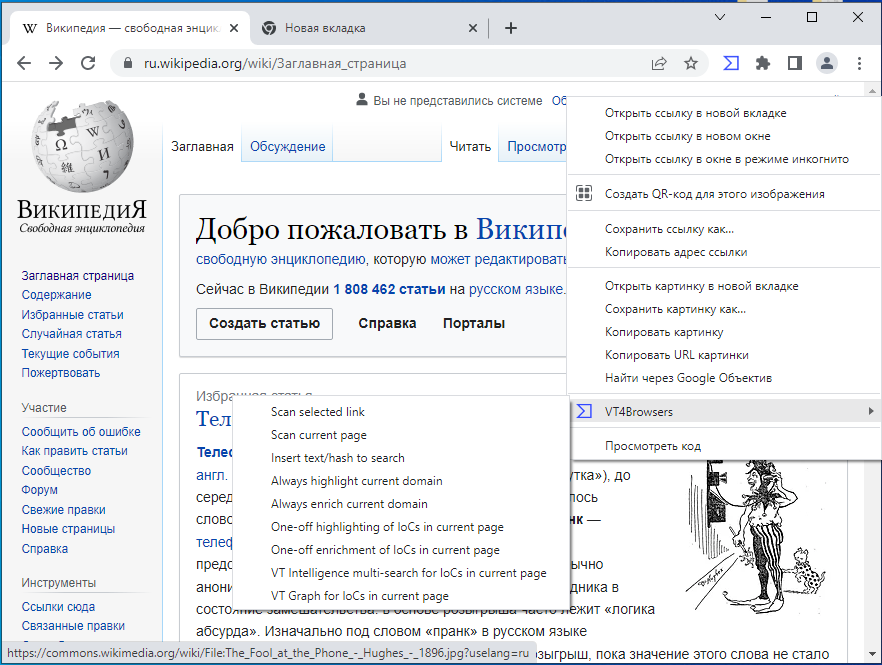This screenshot has height=665, width=882.
Task: Reload the Wikipedia page
Action: click(x=88, y=63)
